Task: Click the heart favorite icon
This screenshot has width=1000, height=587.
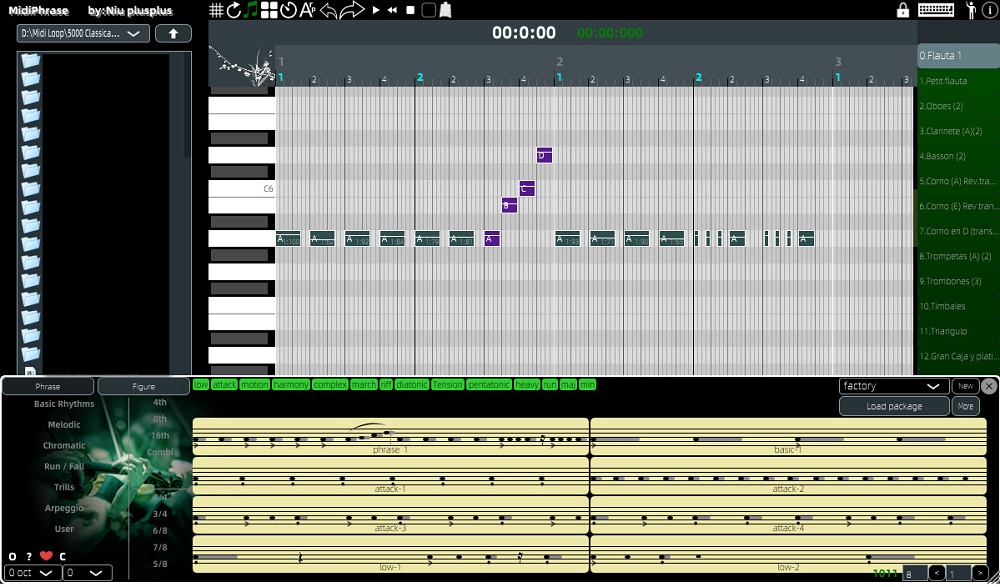Action: (44, 557)
